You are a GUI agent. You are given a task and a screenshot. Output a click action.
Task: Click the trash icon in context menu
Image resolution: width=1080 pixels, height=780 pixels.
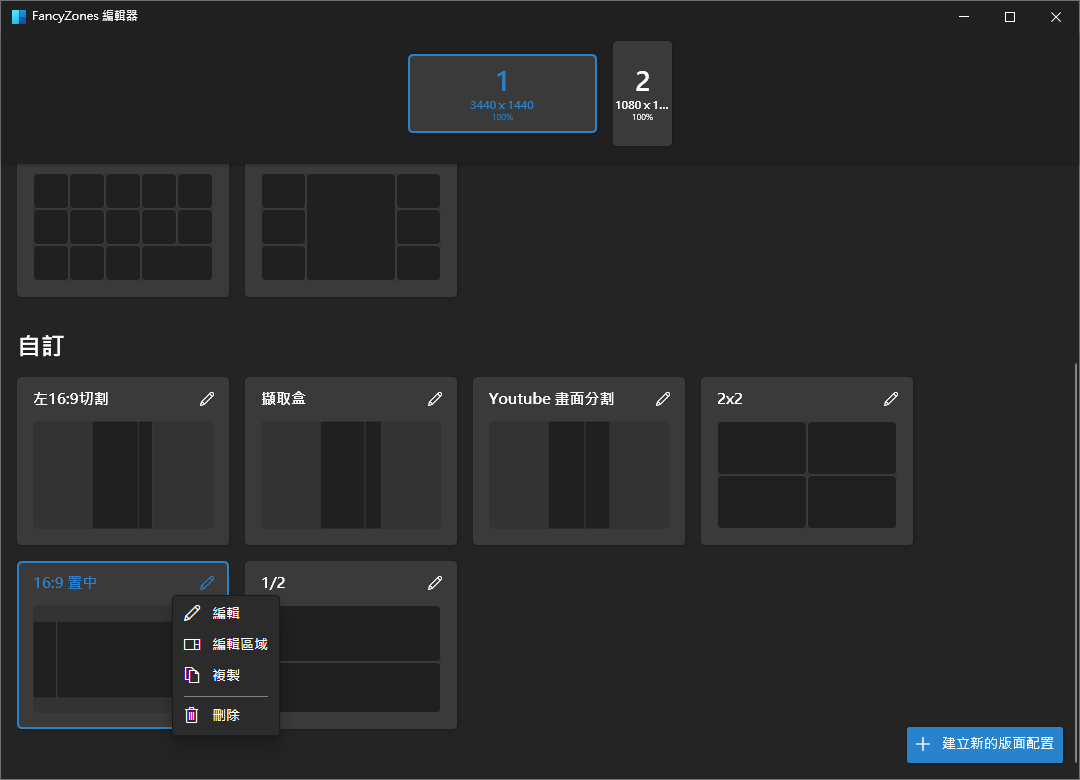coord(193,715)
